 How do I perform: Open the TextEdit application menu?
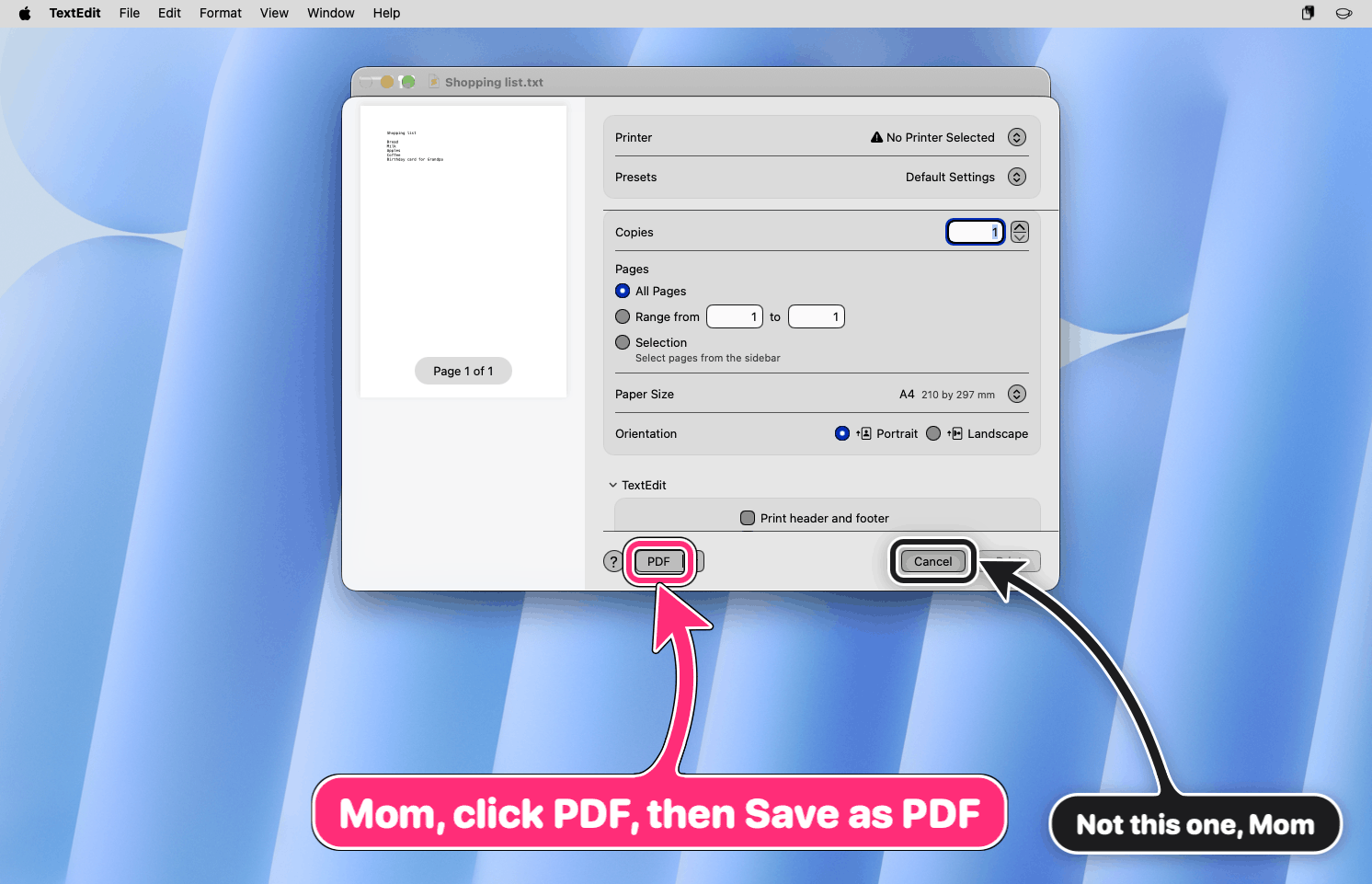coord(74,13)
